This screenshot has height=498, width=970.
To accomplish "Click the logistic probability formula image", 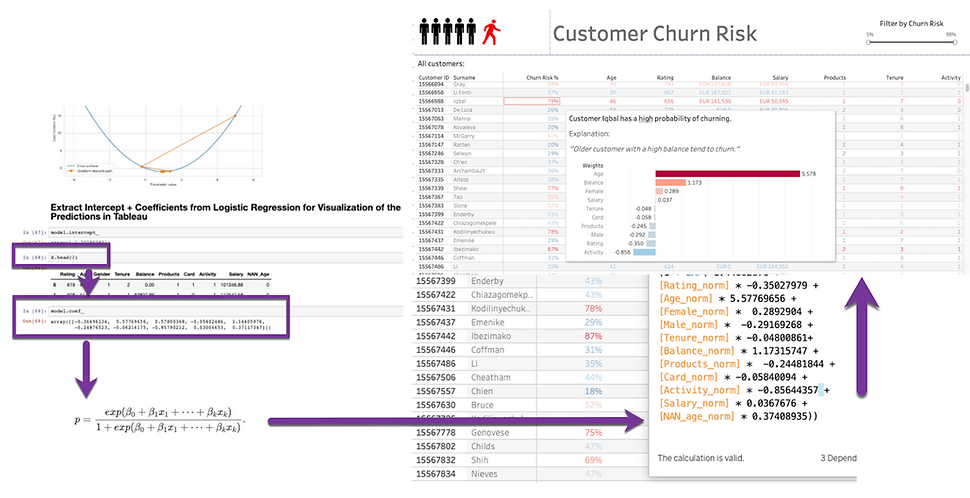I will [160, 421].
